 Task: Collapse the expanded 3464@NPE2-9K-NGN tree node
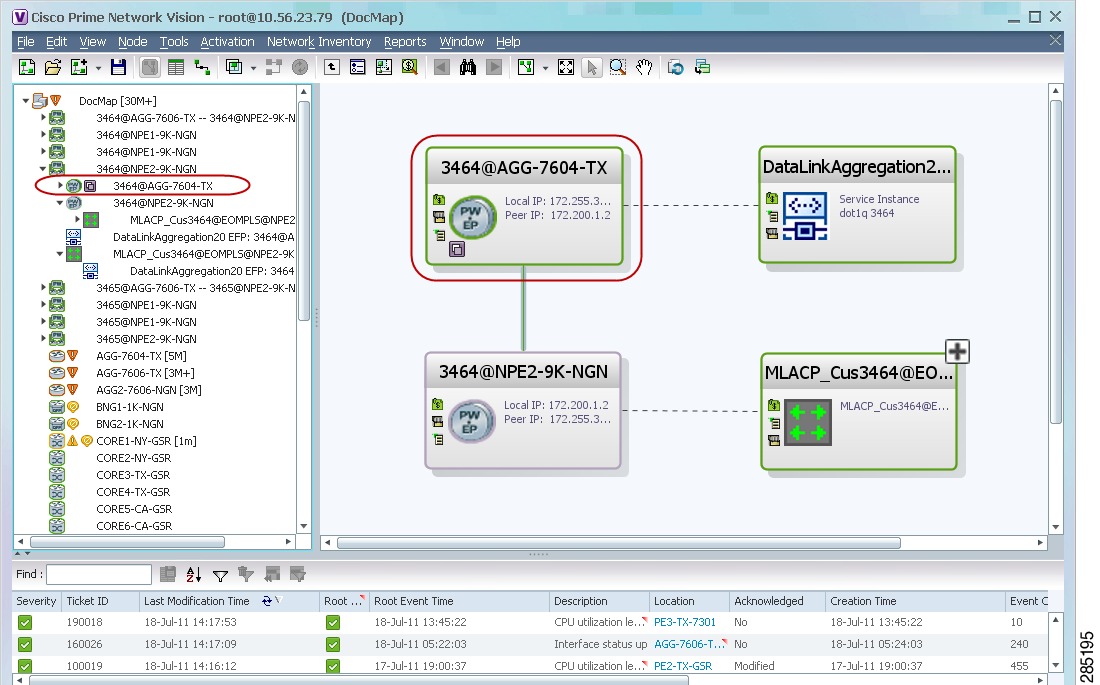pos(43,169)
